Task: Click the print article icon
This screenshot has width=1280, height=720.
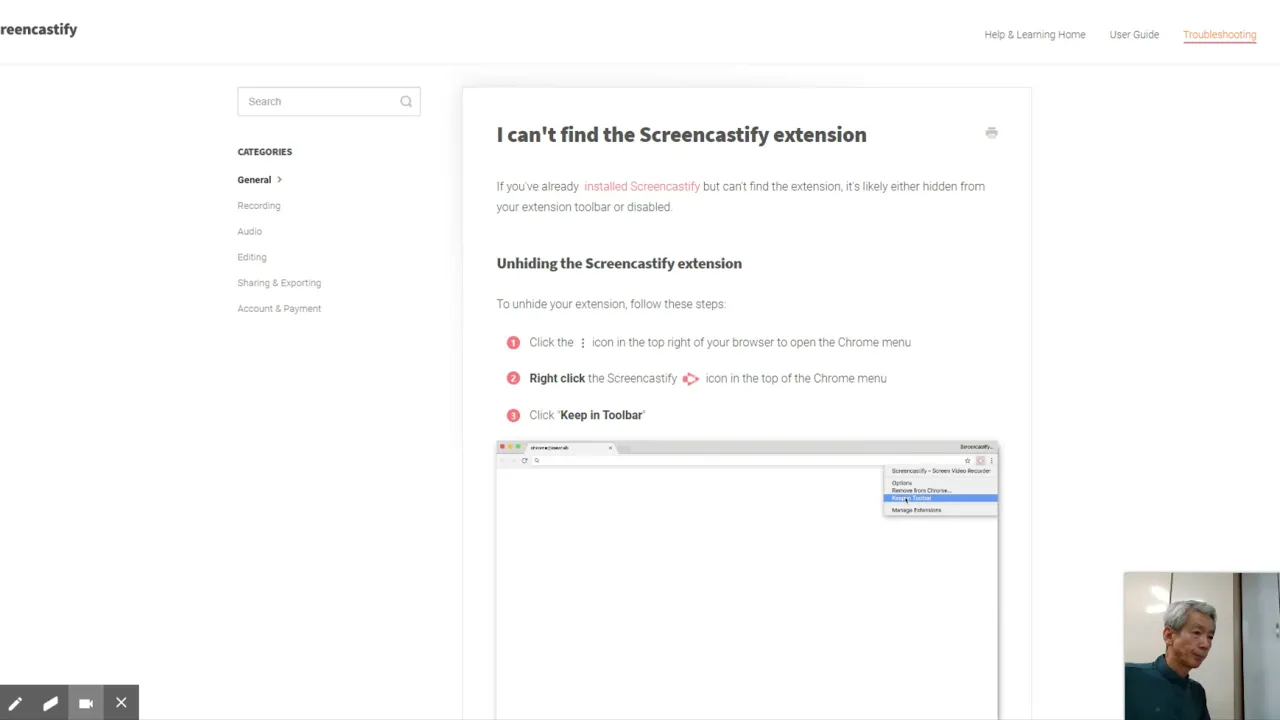Action: pyautogui.click(x=991, y=132)
